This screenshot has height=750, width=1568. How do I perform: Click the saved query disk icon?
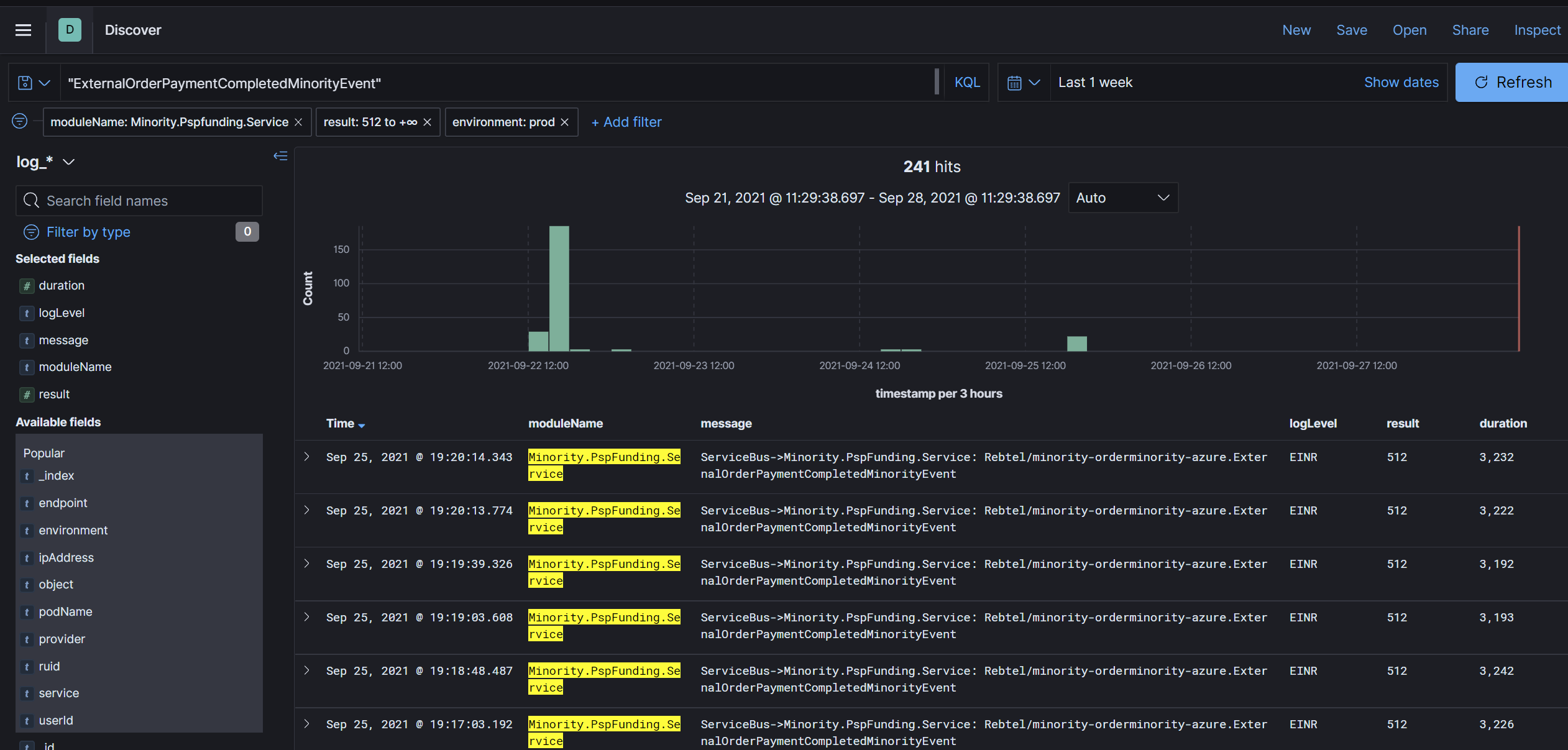pos(25,83)
